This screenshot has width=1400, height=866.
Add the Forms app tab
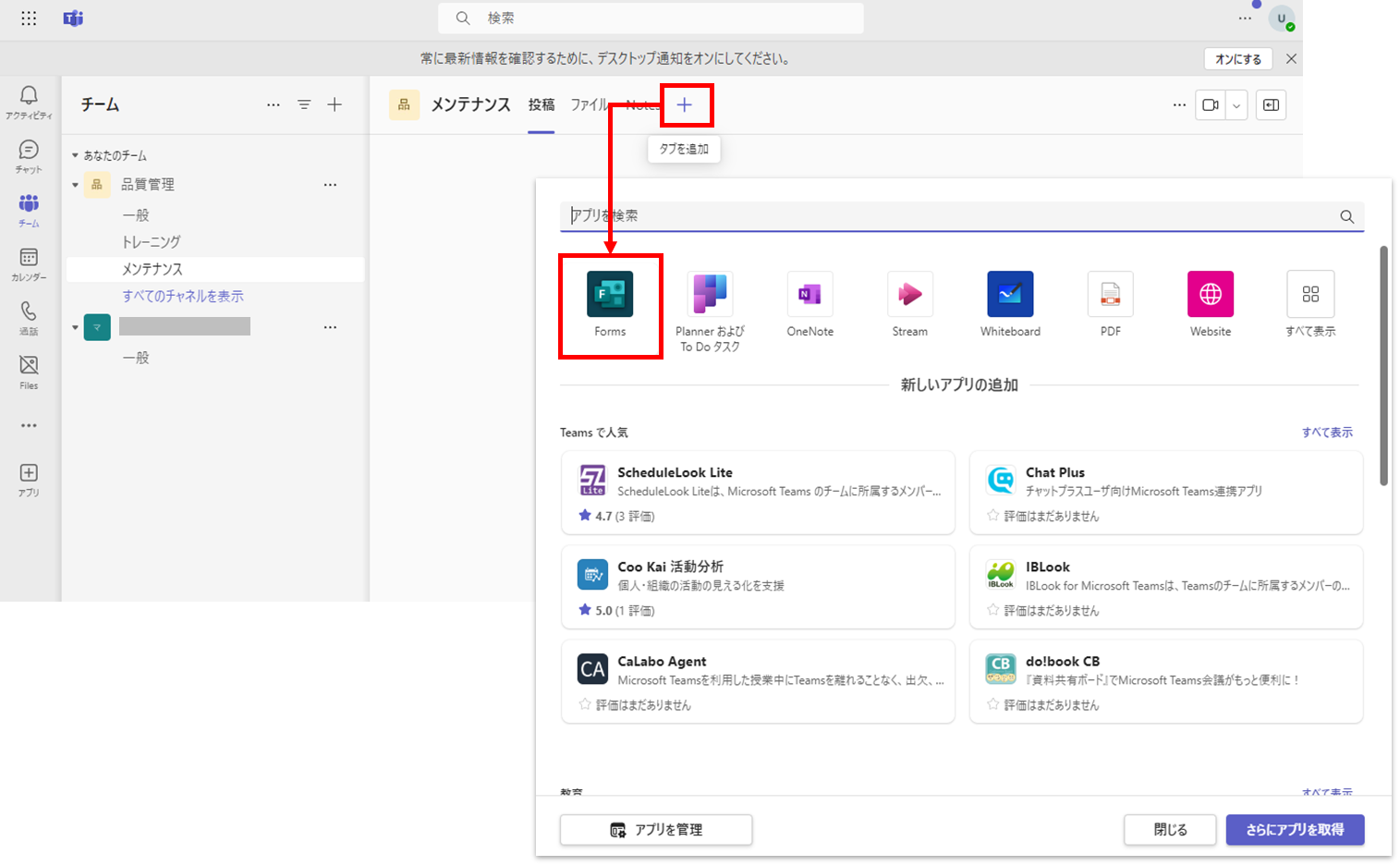[x=610, y=306]
